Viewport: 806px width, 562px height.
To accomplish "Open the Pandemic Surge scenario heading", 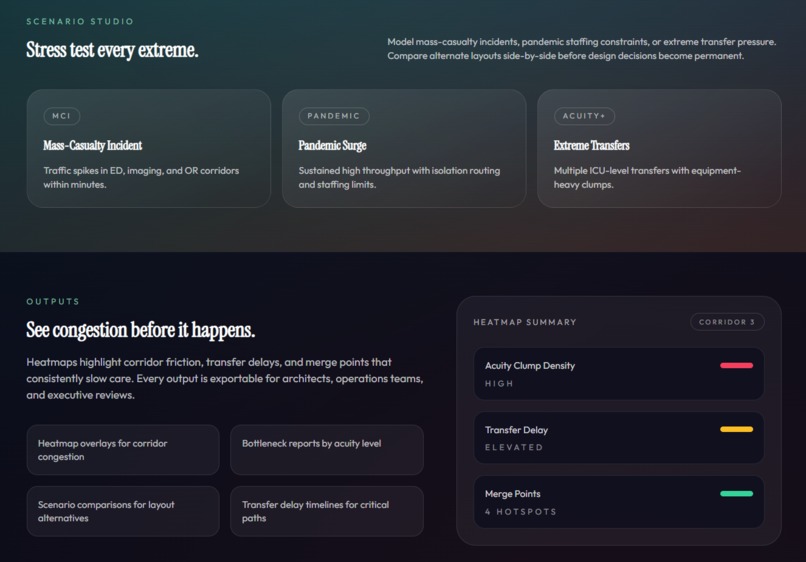I will tap(333, 146).
